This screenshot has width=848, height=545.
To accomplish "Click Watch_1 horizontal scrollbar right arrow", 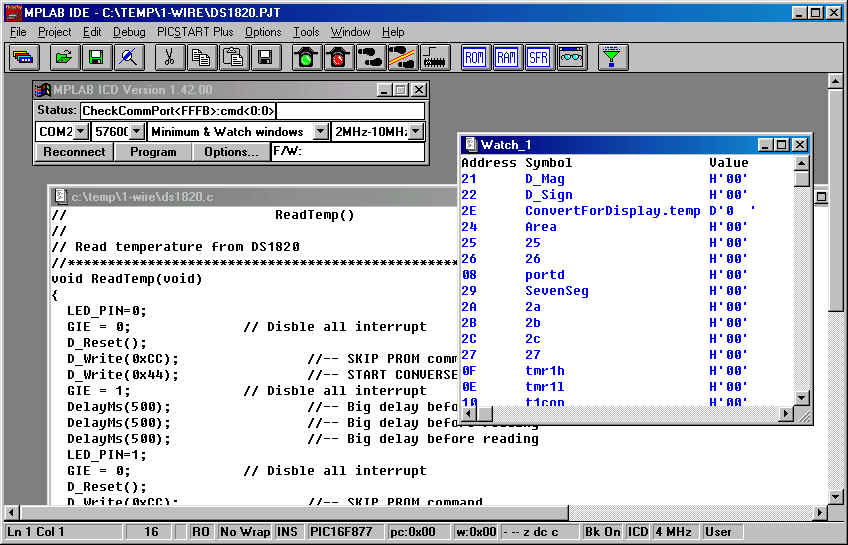I will [x=786, y=414].
